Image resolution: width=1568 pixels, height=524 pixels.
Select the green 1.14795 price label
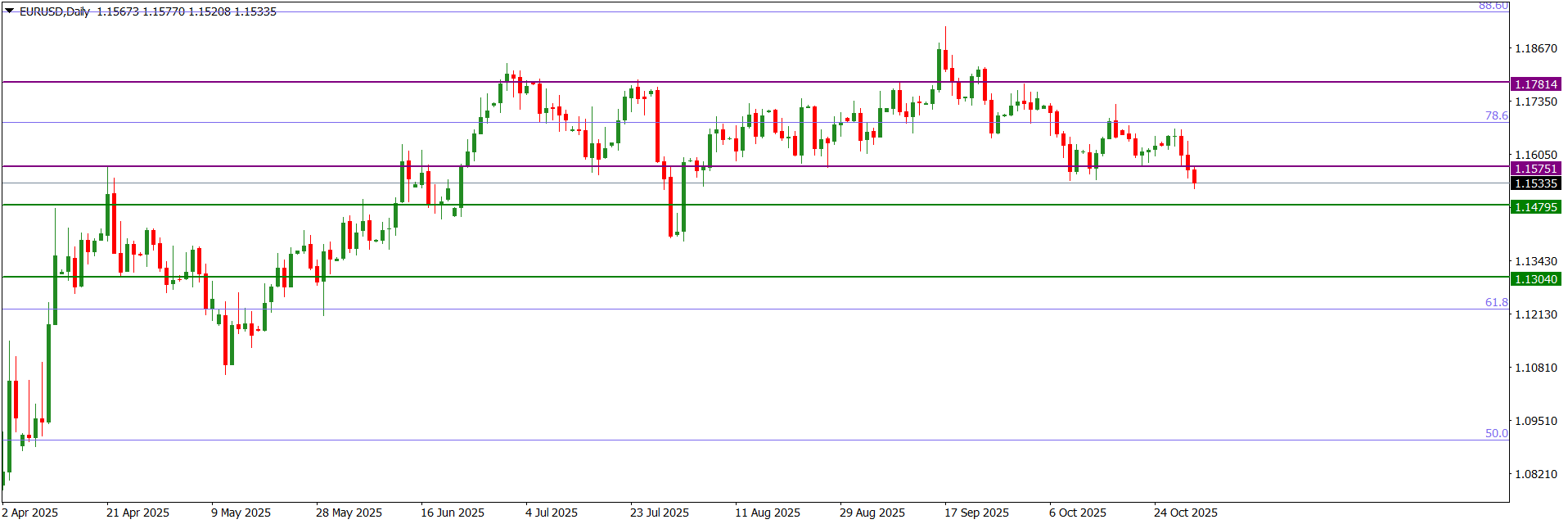(1535, 207)
